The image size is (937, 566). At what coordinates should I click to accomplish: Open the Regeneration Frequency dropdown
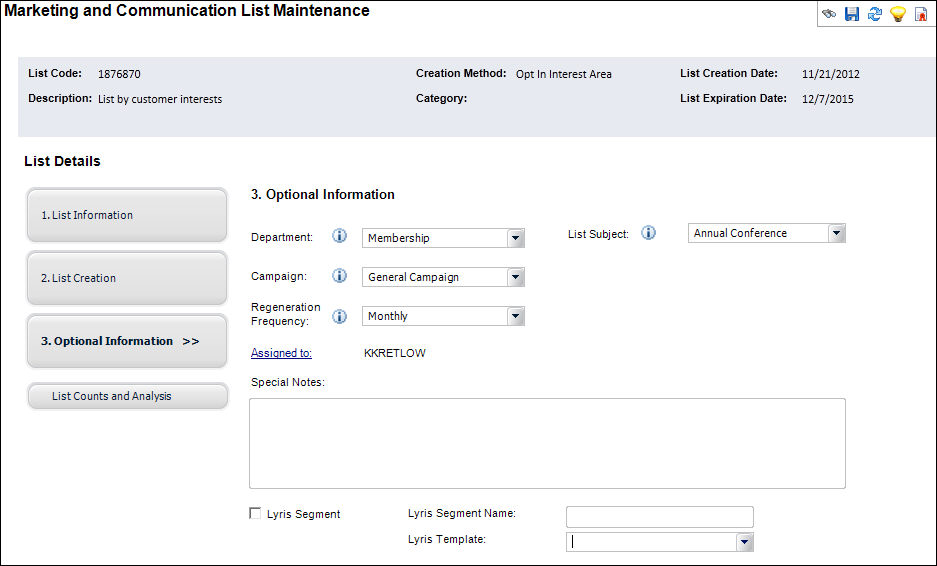tap(515, 316)
